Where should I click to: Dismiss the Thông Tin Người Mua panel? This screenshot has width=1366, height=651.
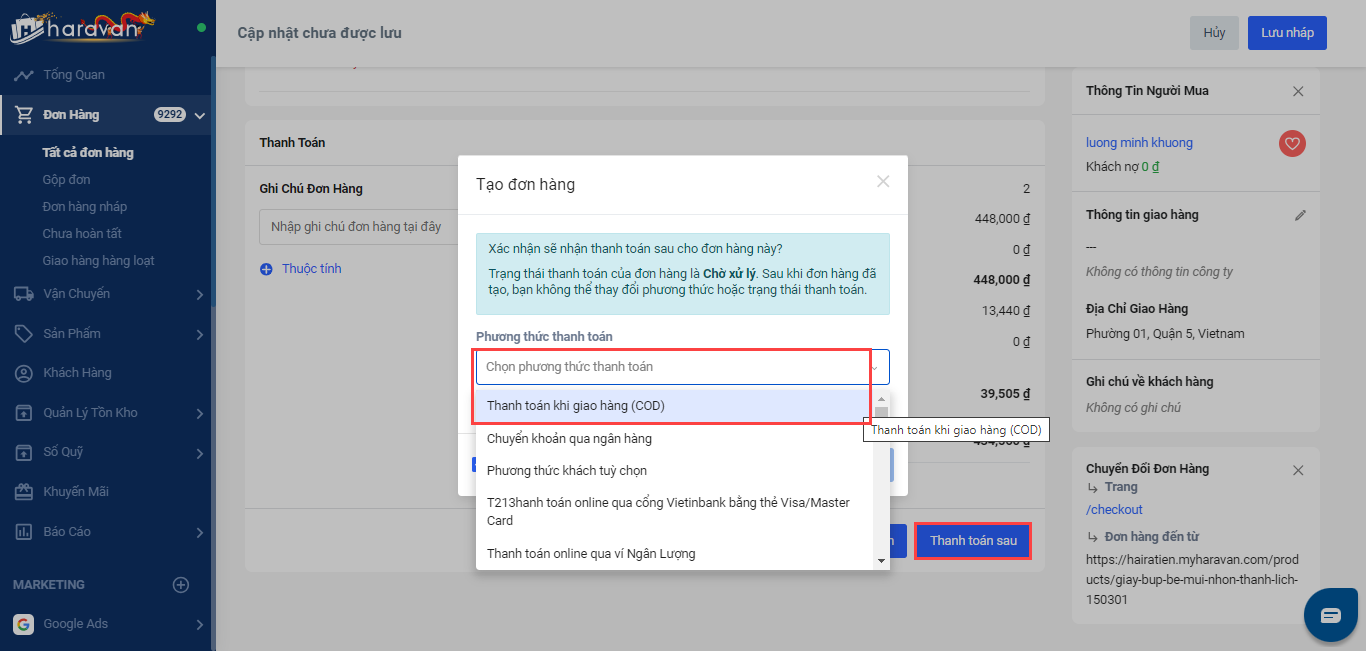(1298, 91)
